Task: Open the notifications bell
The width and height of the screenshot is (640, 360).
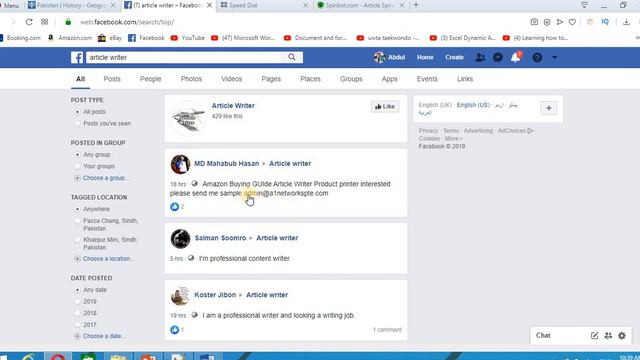Action: (516, 57)
